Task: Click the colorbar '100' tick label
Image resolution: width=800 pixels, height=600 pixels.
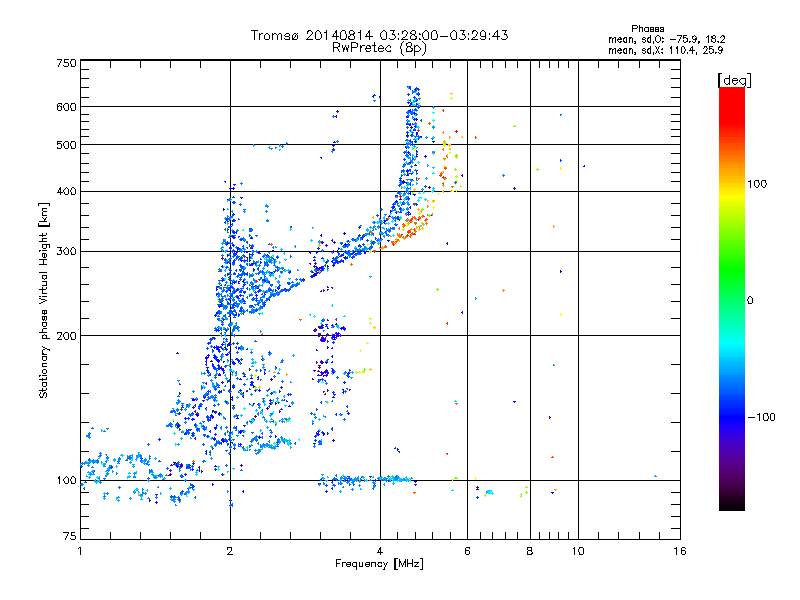Action: point(757,184)
